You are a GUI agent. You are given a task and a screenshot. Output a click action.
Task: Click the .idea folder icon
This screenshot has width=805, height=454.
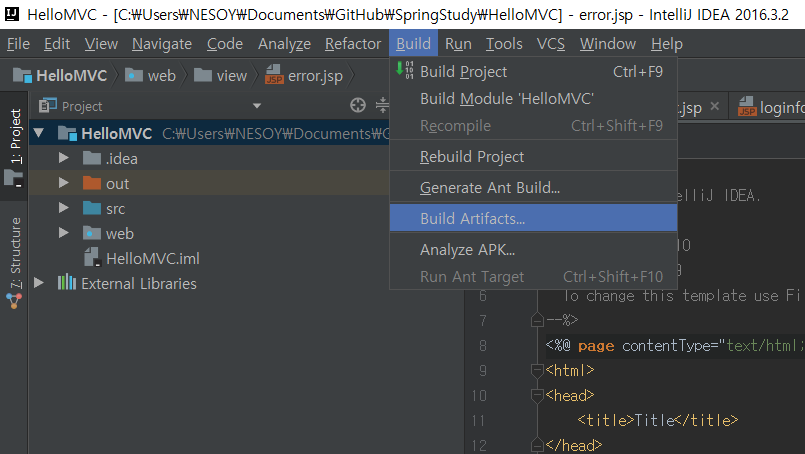tap(92, 158)
